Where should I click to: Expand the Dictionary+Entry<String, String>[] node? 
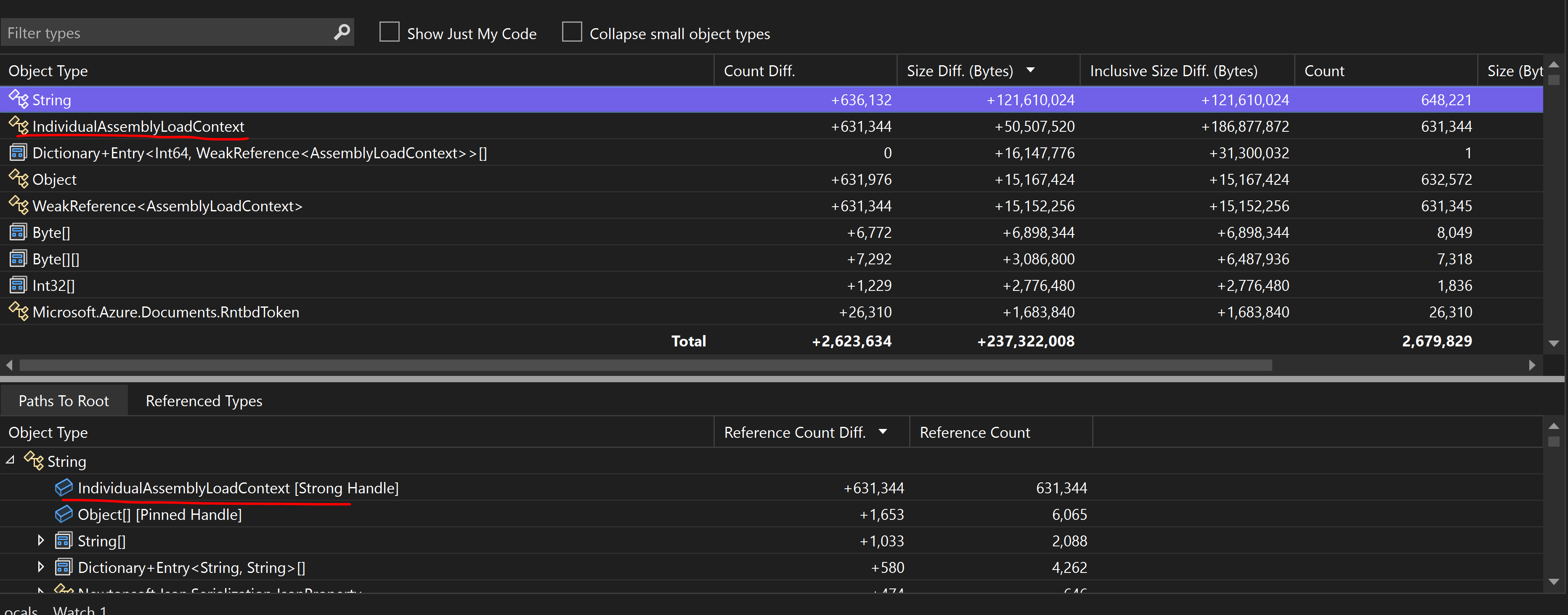(40, 567)
